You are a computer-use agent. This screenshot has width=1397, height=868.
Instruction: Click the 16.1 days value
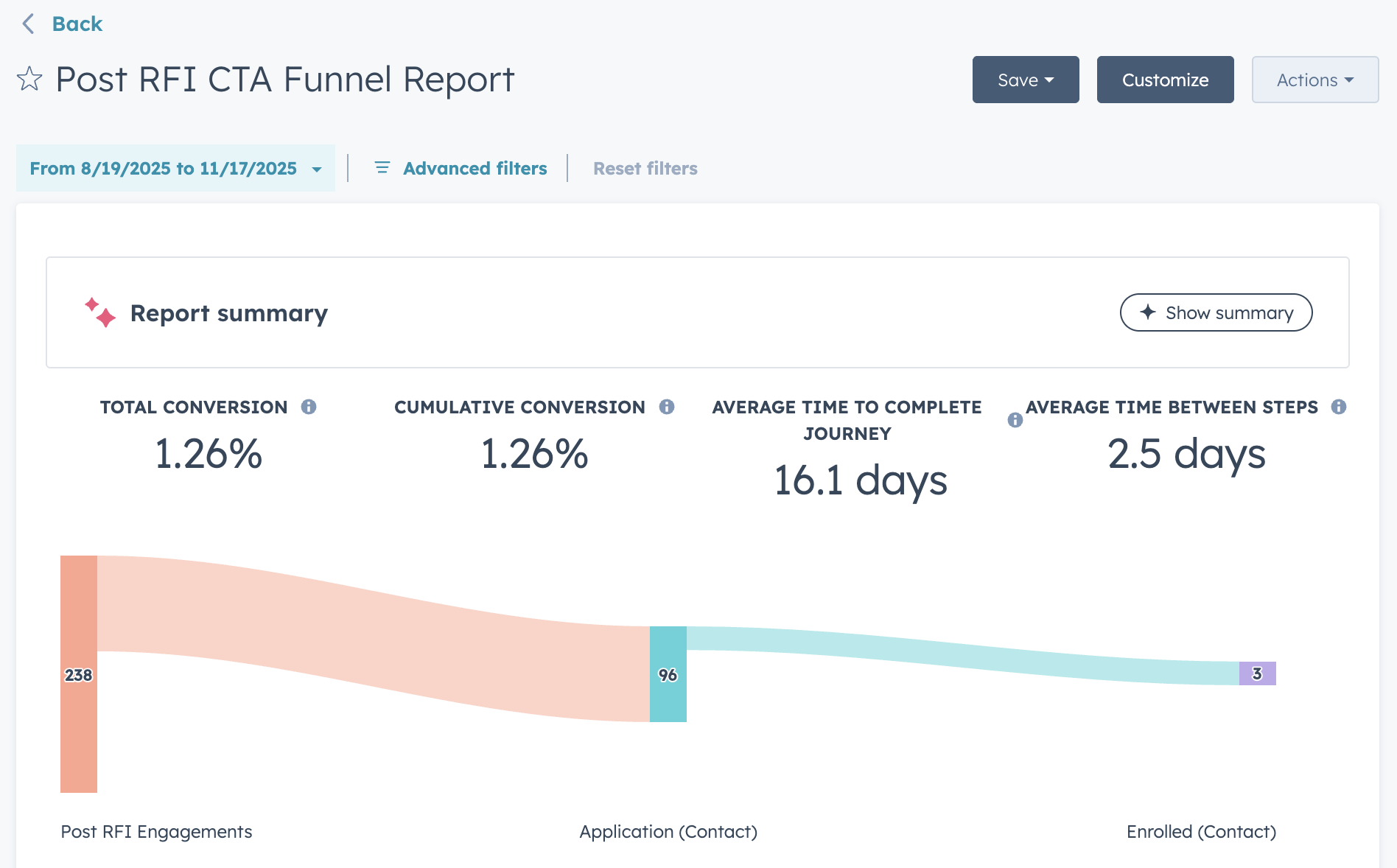[860, 480]
